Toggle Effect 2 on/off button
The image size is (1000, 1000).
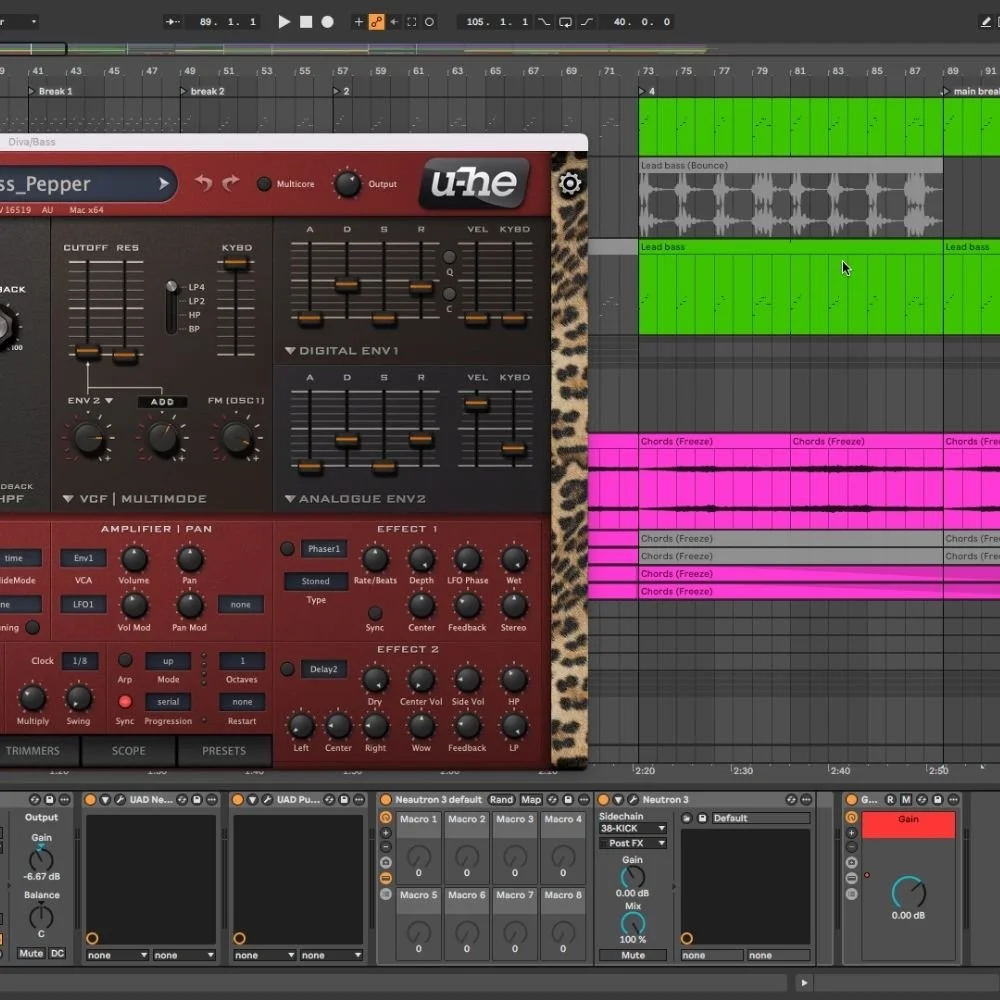point(287,669)
